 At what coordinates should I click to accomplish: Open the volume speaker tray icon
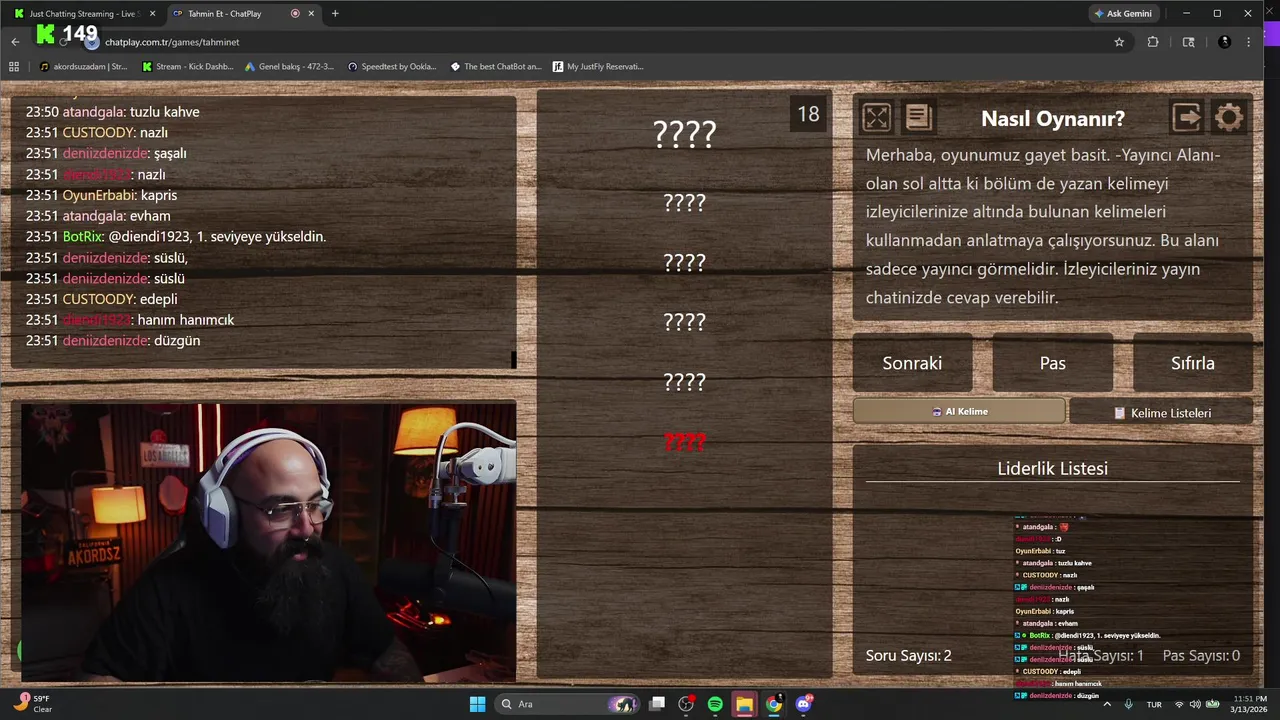(1195, 704)
